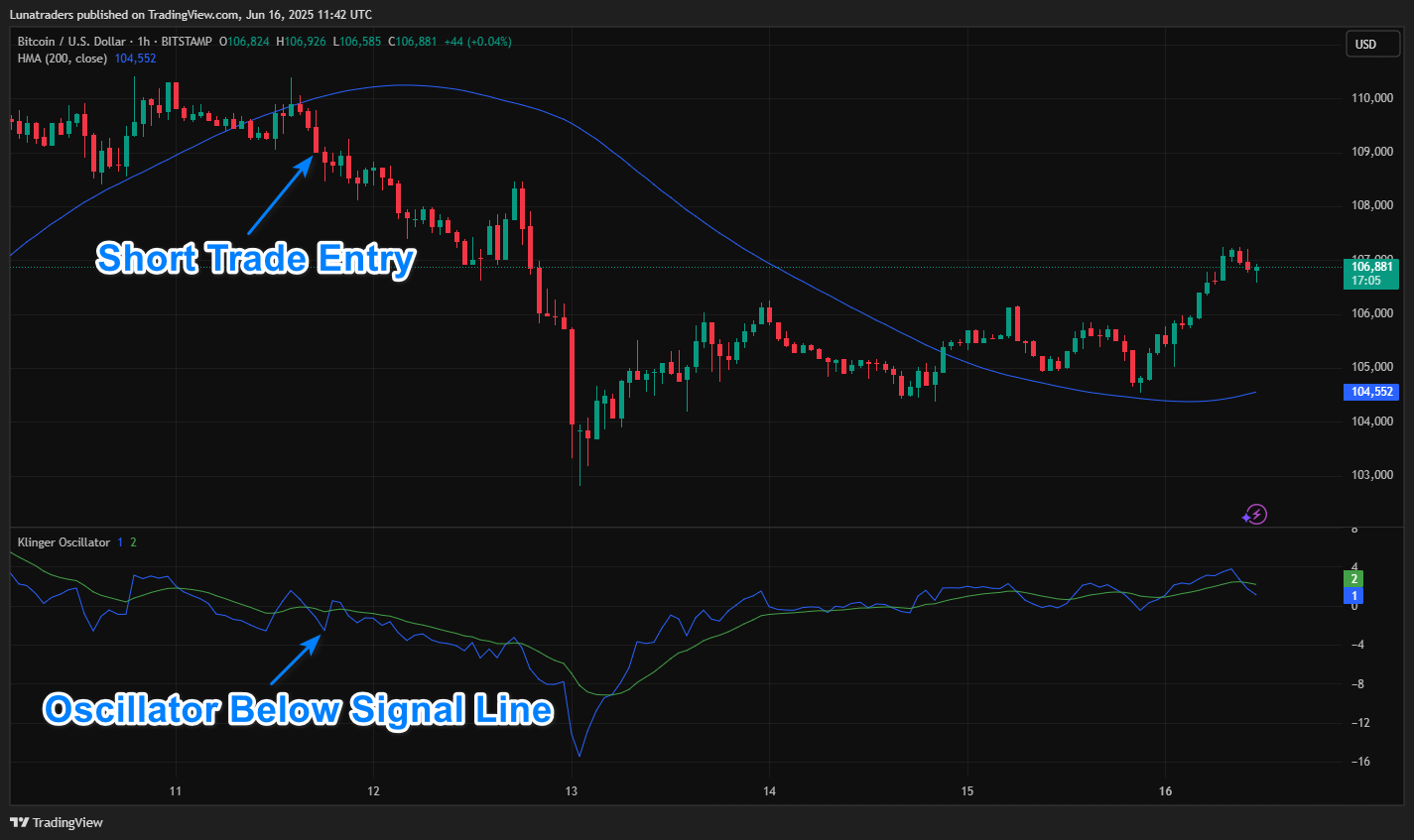Select the Short Trade Entry annotation text
This screenshot has height=840, width=1414.
tap(255, 258)
